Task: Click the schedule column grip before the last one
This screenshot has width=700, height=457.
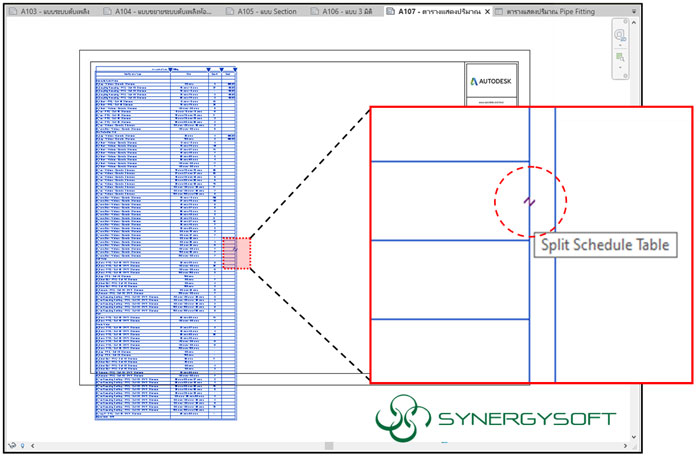Action: pyautogui.click(x=222, y=68)
